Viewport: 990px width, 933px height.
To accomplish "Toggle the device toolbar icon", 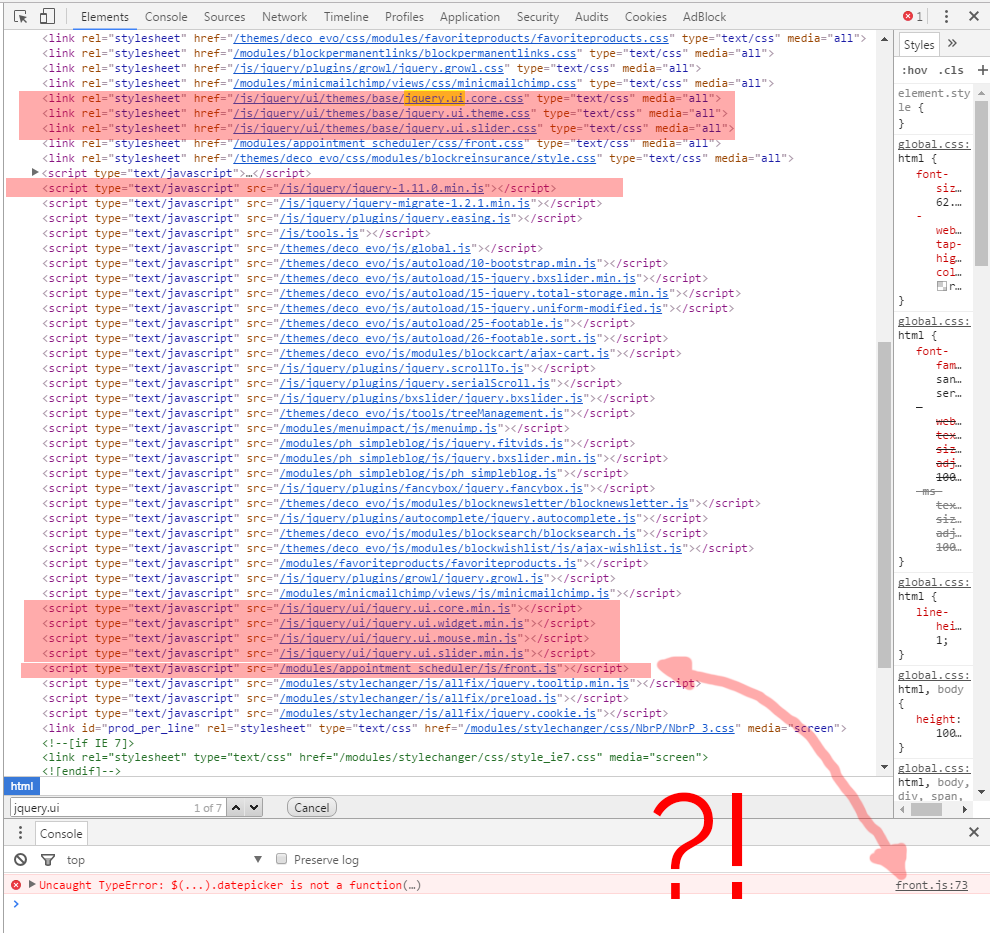I will (x=47, y=16).
